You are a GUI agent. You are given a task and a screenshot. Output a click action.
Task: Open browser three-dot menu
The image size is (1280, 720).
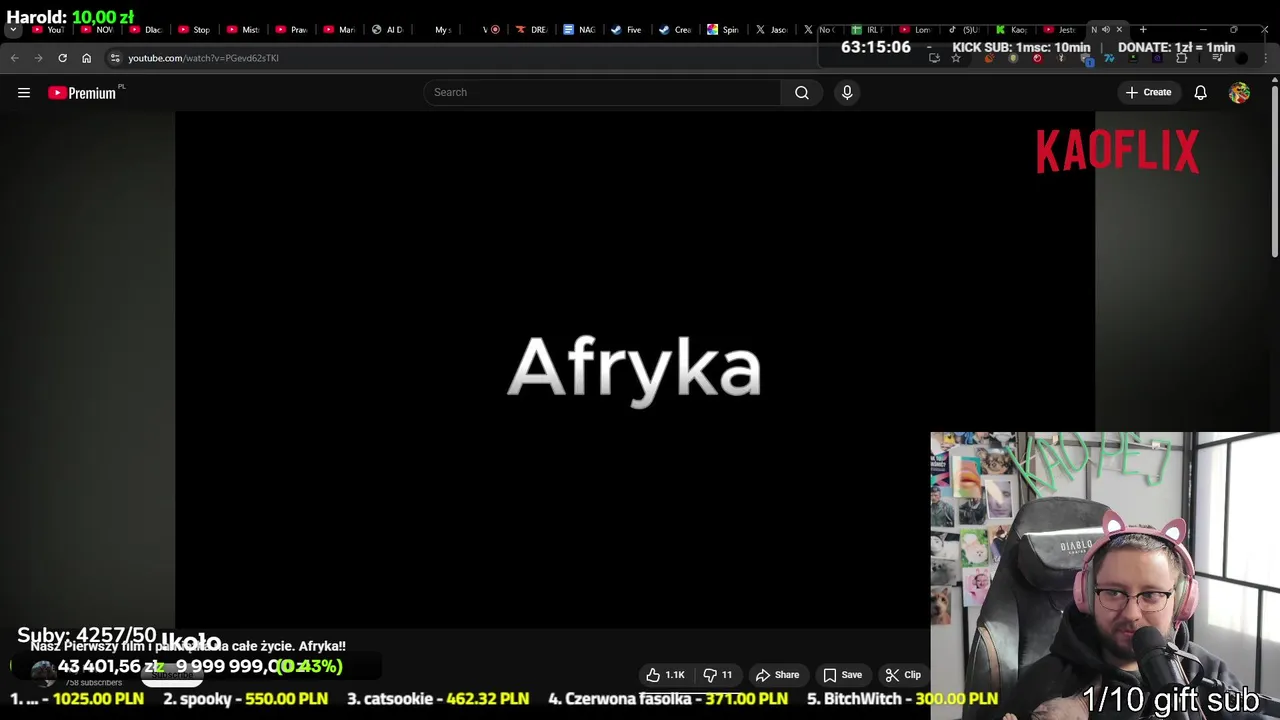coord(1265,58)
